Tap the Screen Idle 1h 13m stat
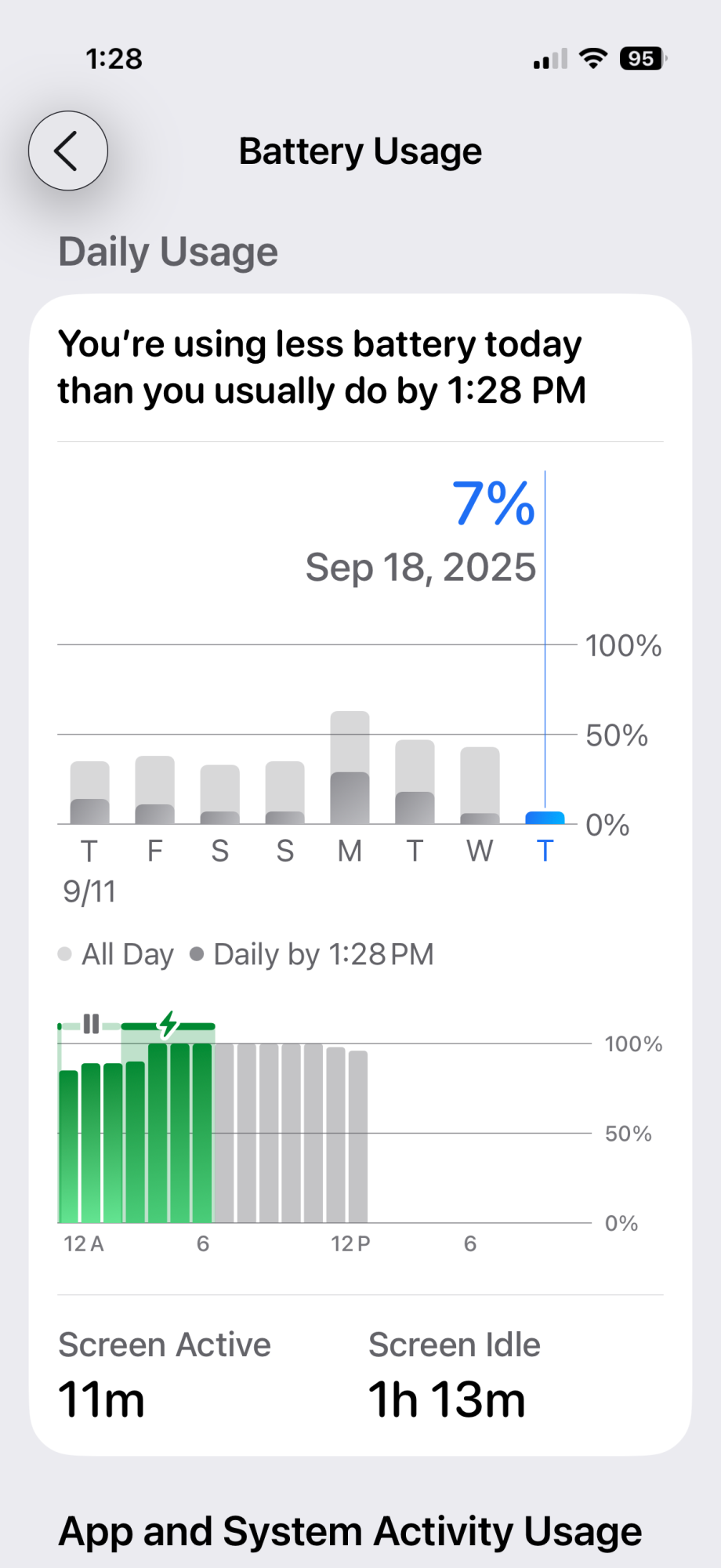Image resolution: width=721 pixels, height=1568 pixels. [x=455, y=1375]
